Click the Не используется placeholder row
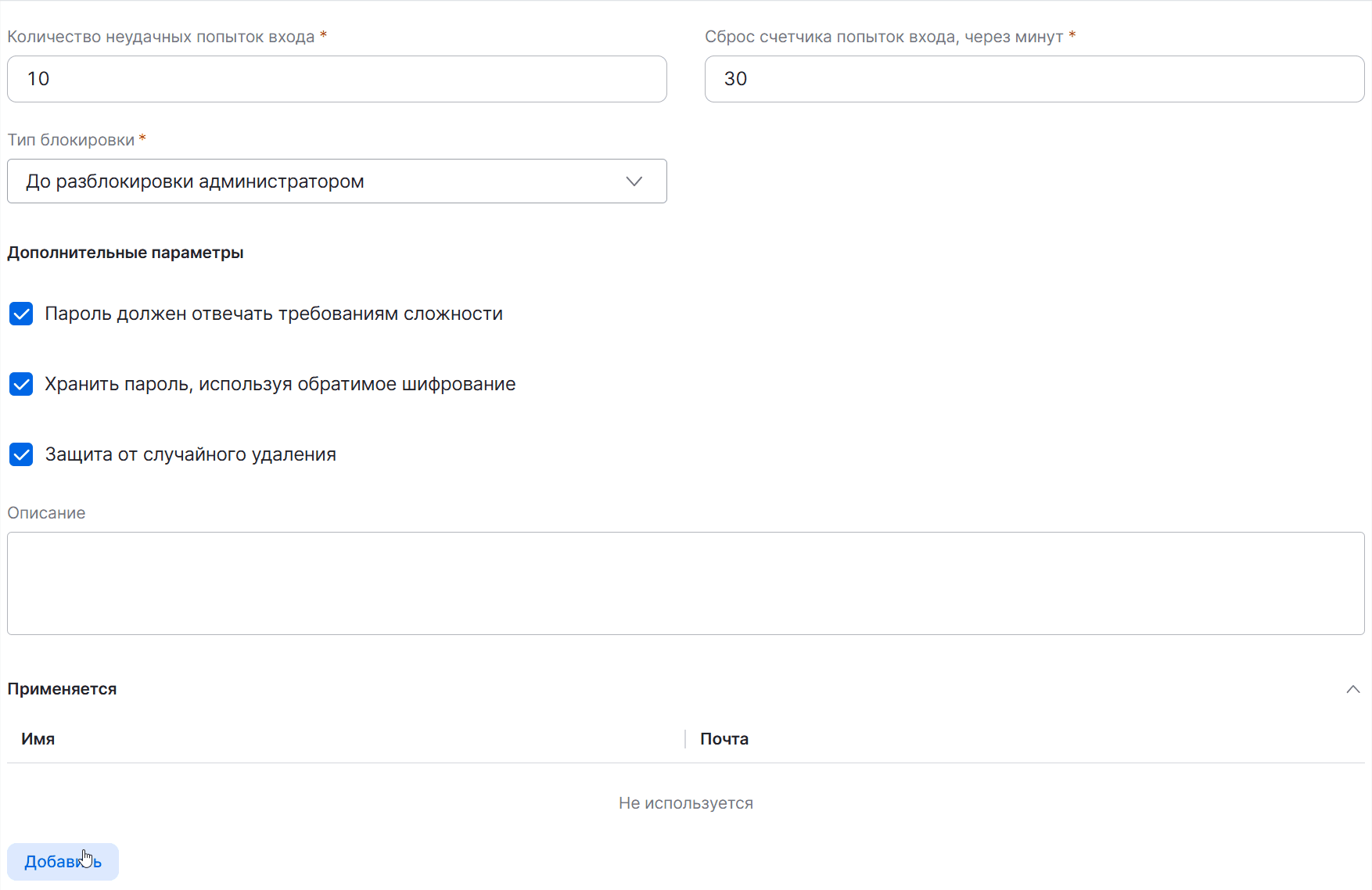Screen dimensions: 1372x890 (685, 803)
